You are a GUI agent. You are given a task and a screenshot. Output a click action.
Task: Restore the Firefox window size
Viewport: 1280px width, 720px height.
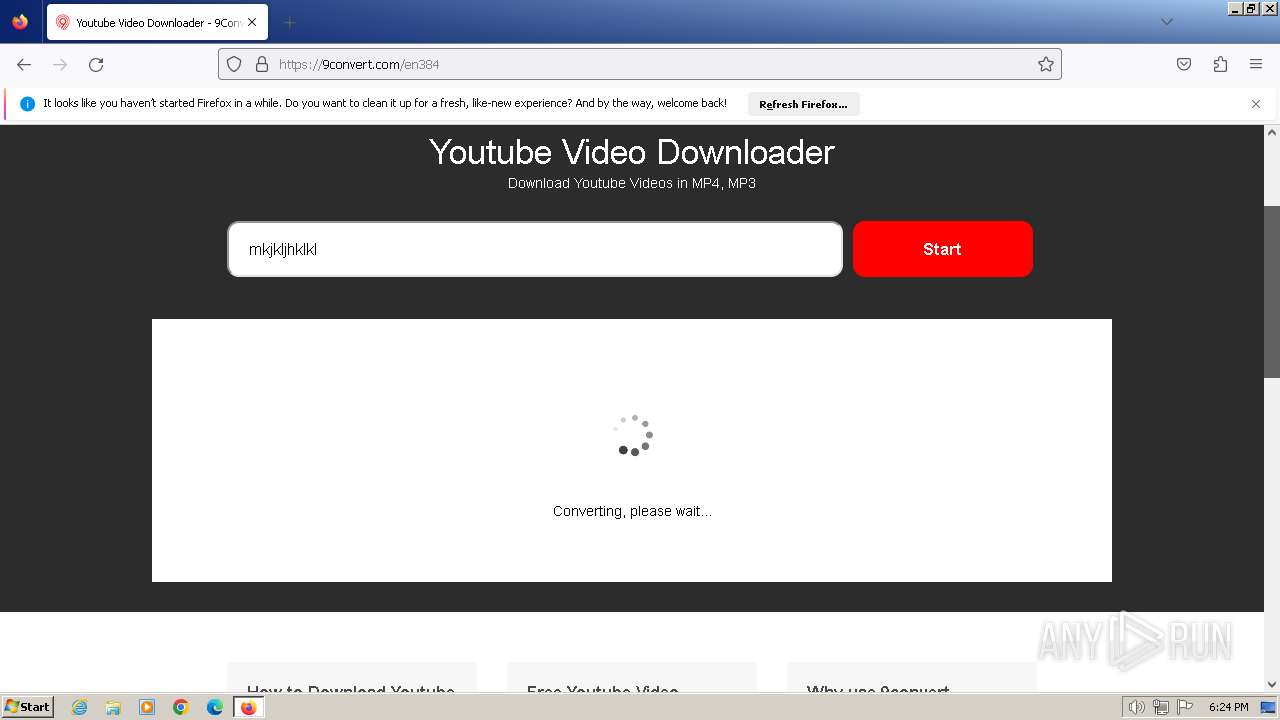pos(1252,8)
